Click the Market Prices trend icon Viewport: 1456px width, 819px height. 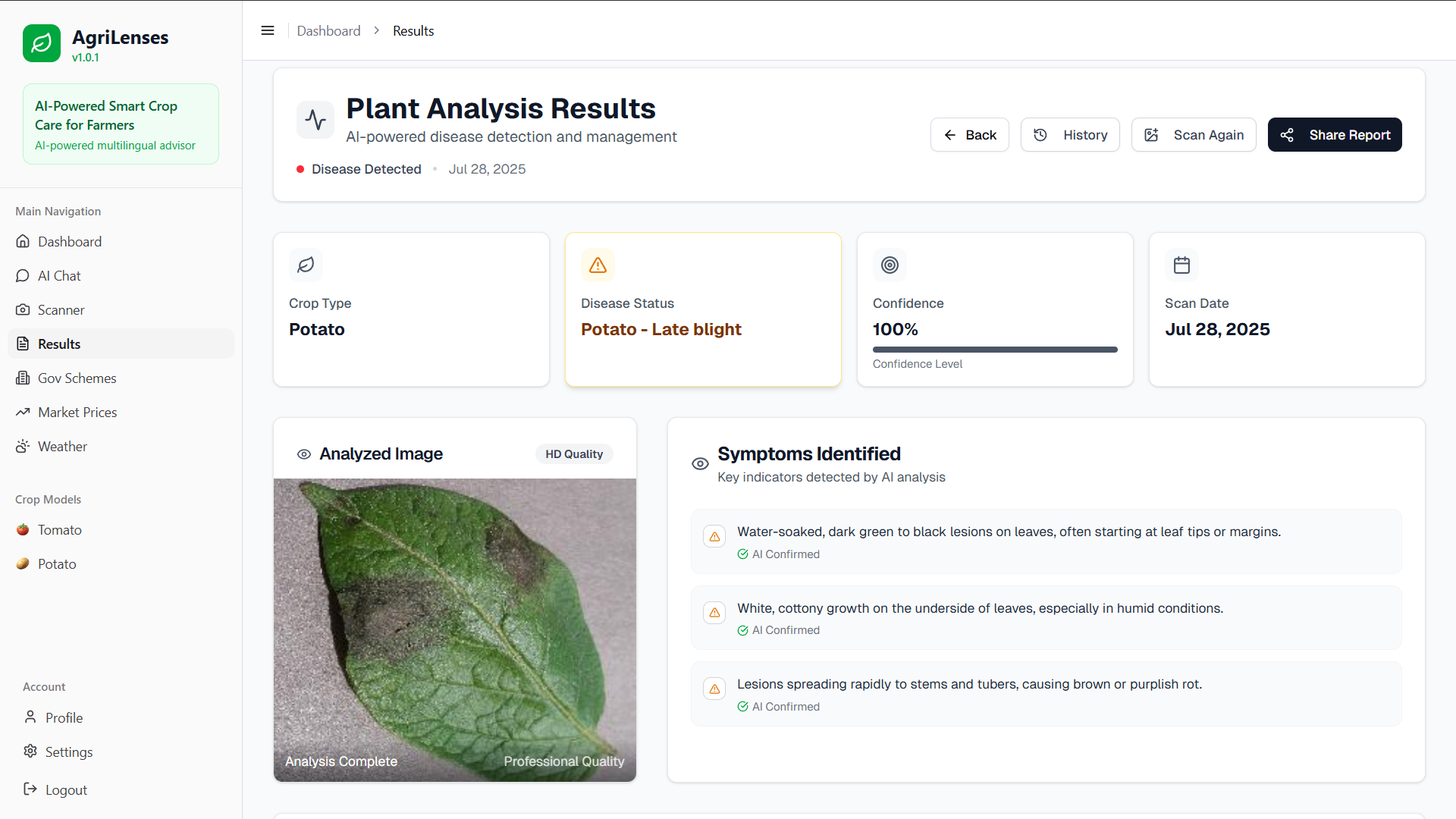(x=23, y=412)
